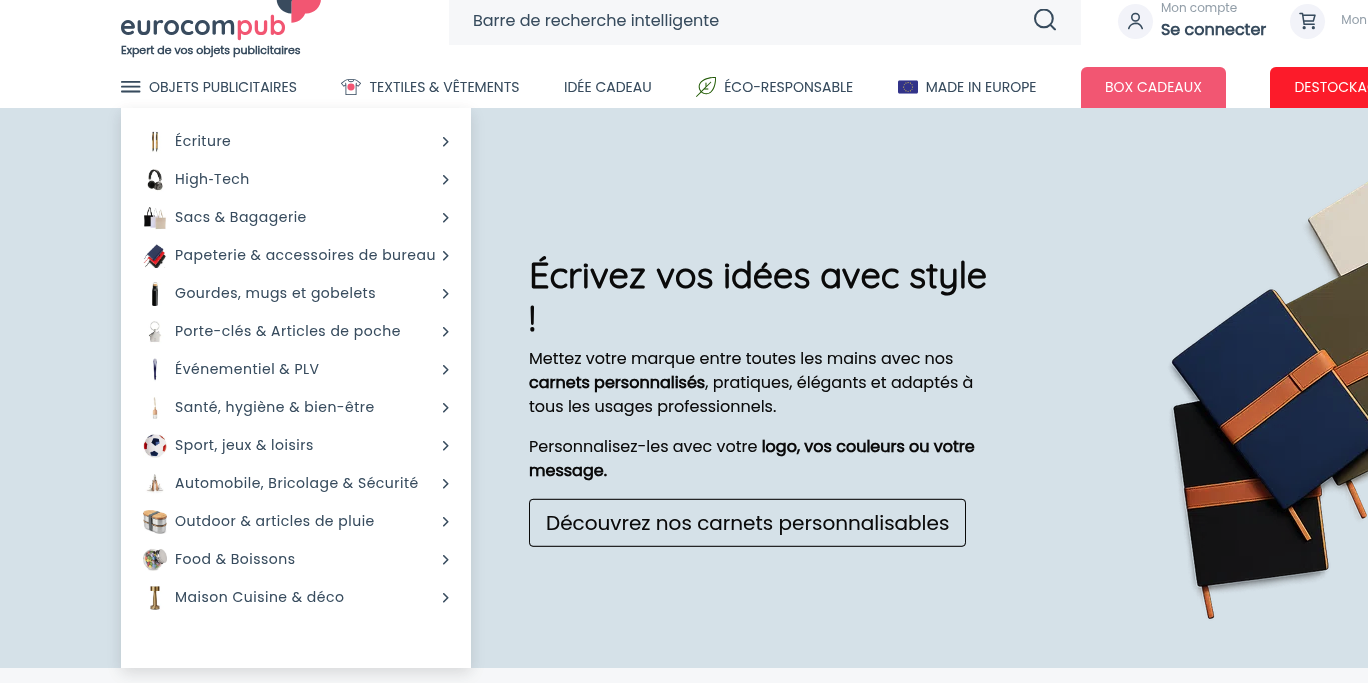This screenshot has height=683, width=1368.
Task: Click the hamburger menu icon
Action: tap(131, 87)
